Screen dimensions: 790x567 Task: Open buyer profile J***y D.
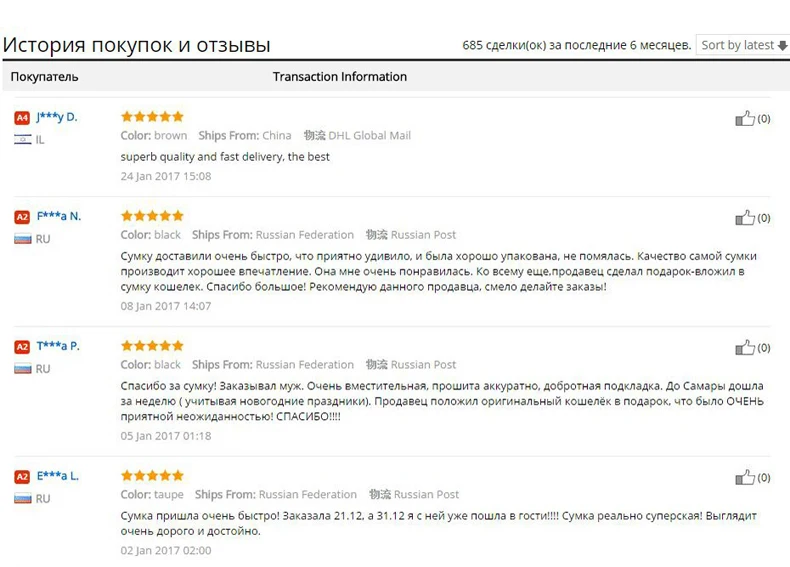57,117
